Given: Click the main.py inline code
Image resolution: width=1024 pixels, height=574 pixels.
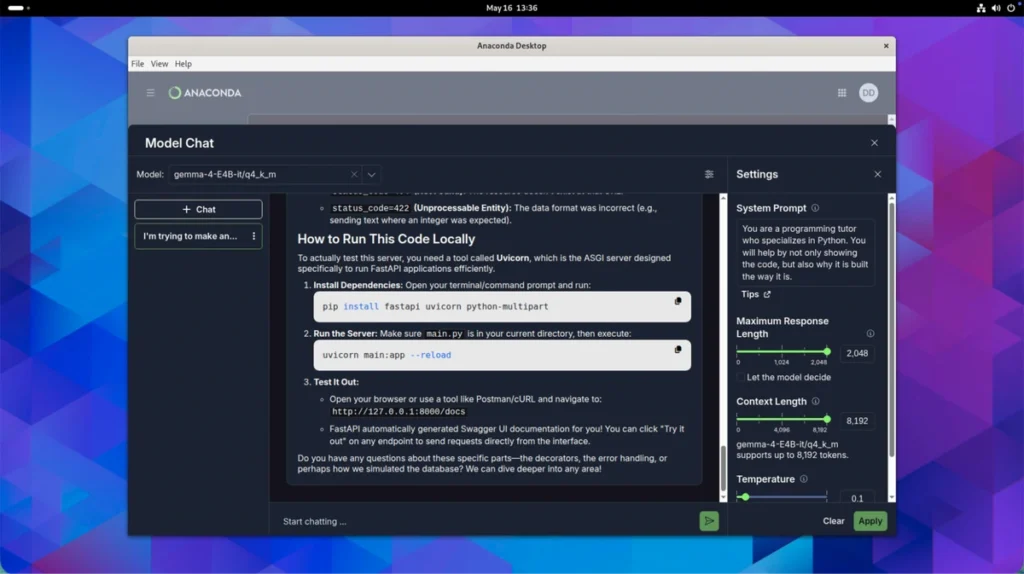Looking at the screenshot, I should (x=444, y=334).
